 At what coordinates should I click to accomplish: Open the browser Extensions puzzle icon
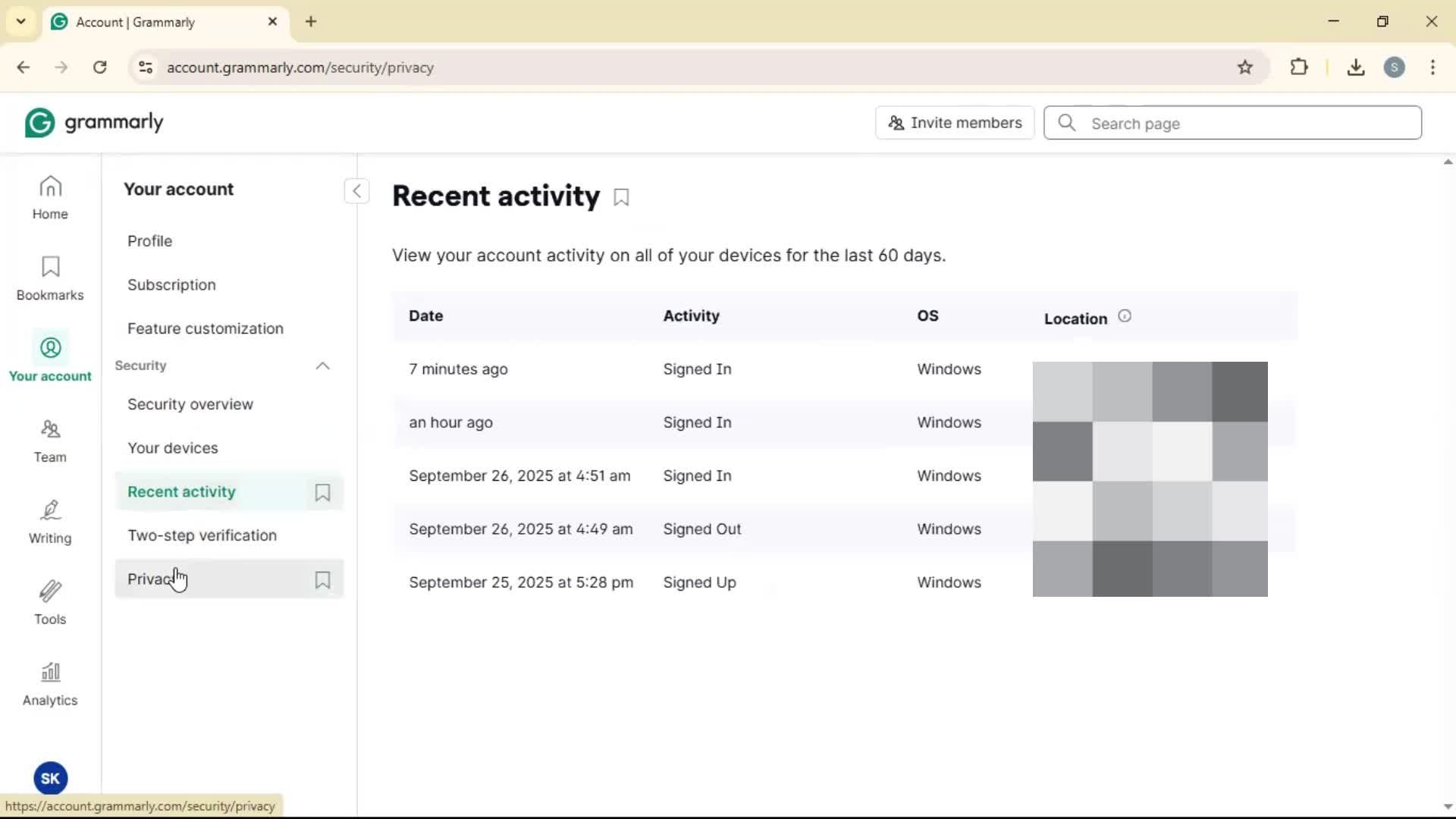click(1299, 67)
